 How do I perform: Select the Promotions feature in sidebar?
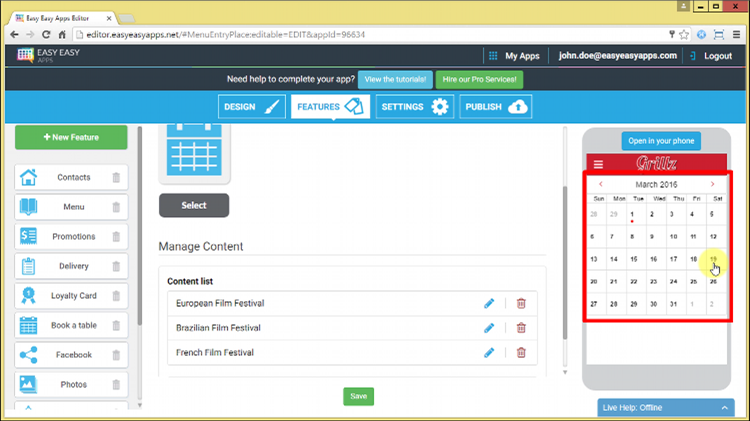click(71, 236)
